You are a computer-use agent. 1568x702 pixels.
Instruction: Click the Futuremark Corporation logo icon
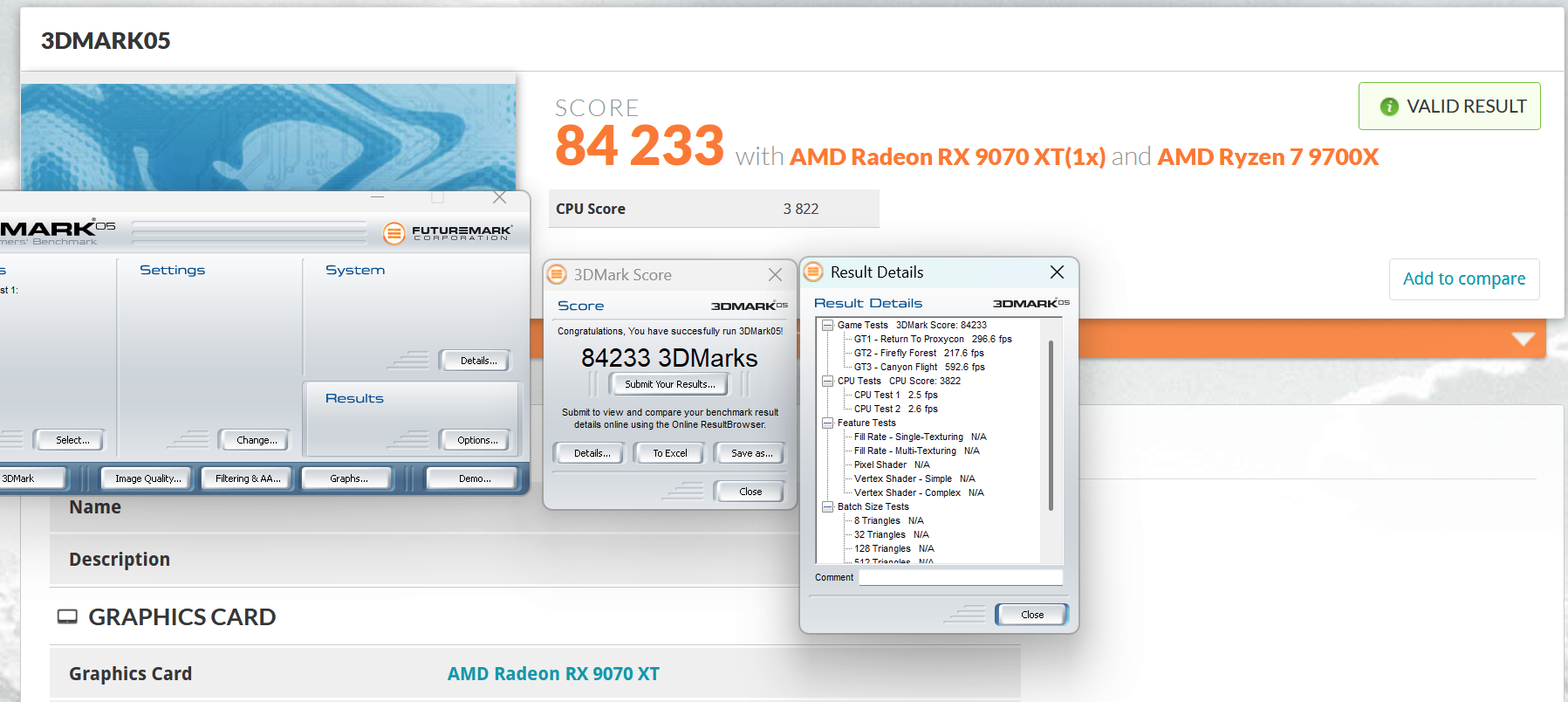(394, 232)
